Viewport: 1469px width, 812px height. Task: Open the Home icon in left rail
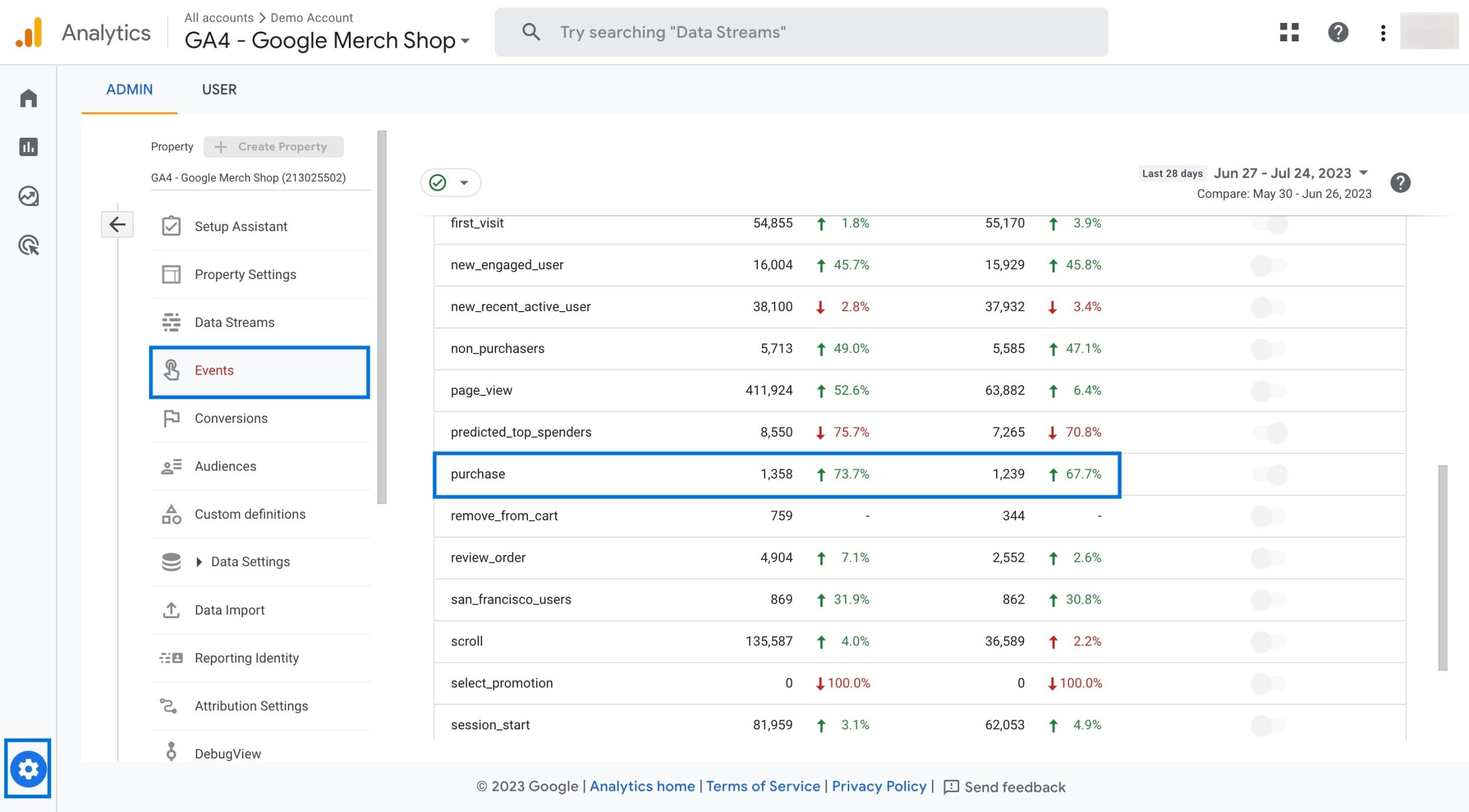click(28, 98)
